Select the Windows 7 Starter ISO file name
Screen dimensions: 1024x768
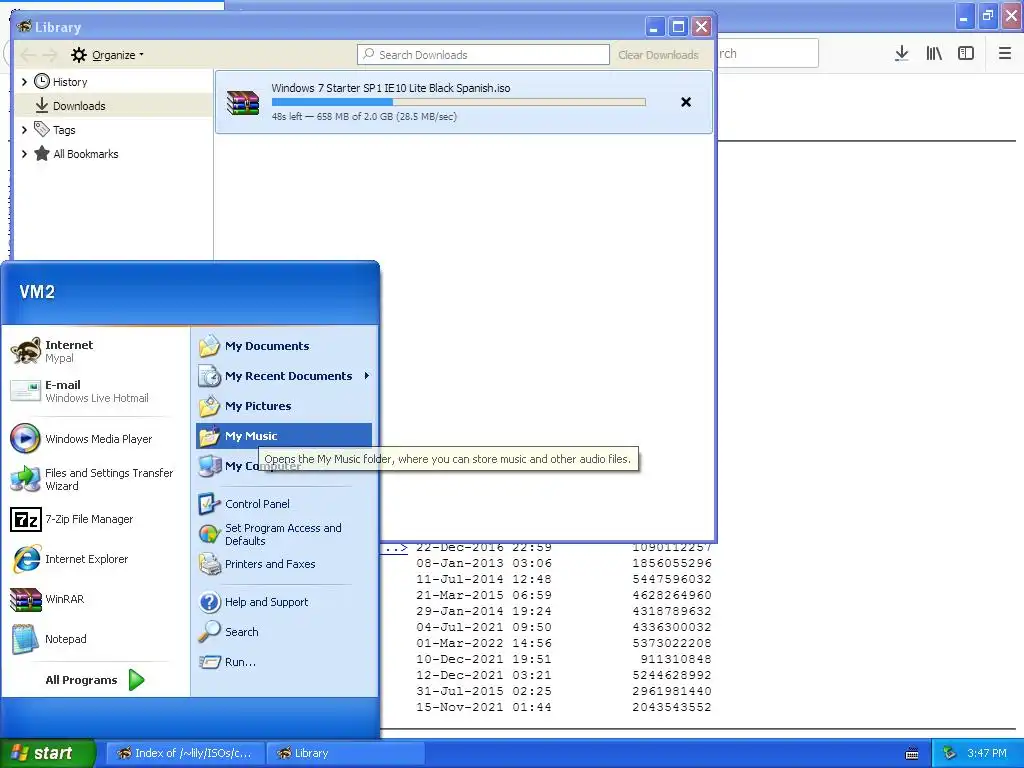pyautogui.click(x=391, y=88)
